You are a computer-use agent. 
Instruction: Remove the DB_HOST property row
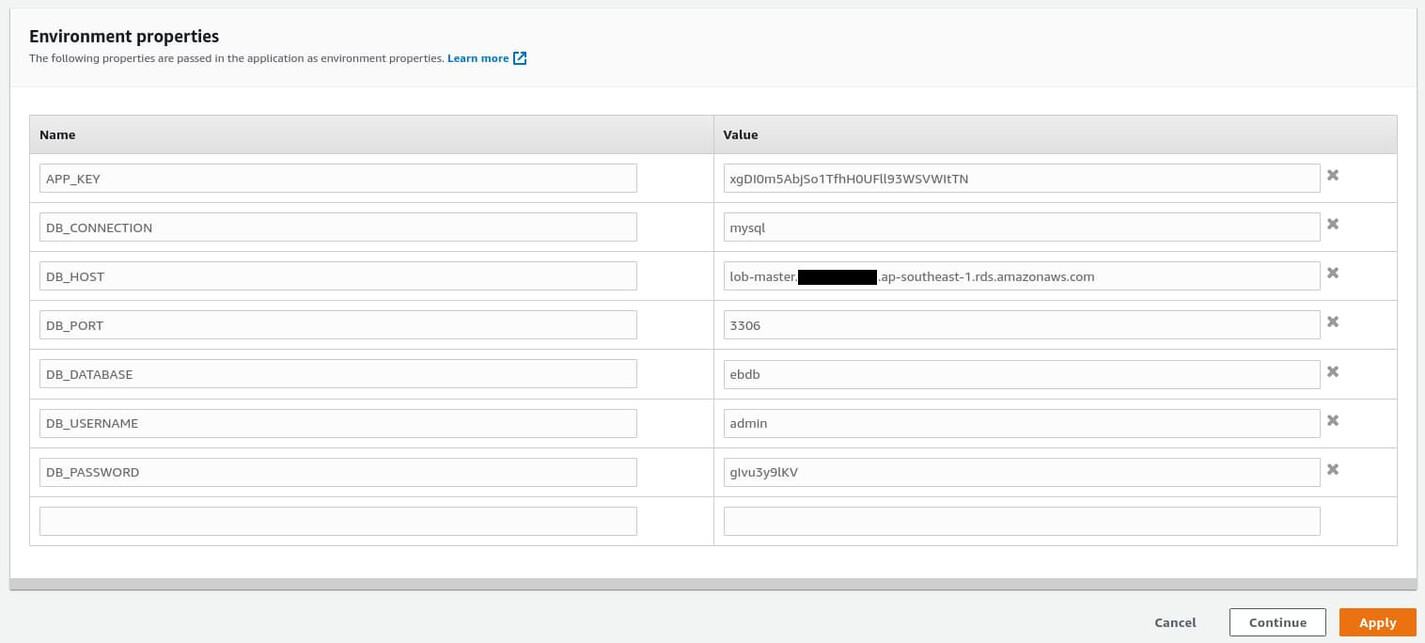pyautogui.click(x=1333, y=272)
